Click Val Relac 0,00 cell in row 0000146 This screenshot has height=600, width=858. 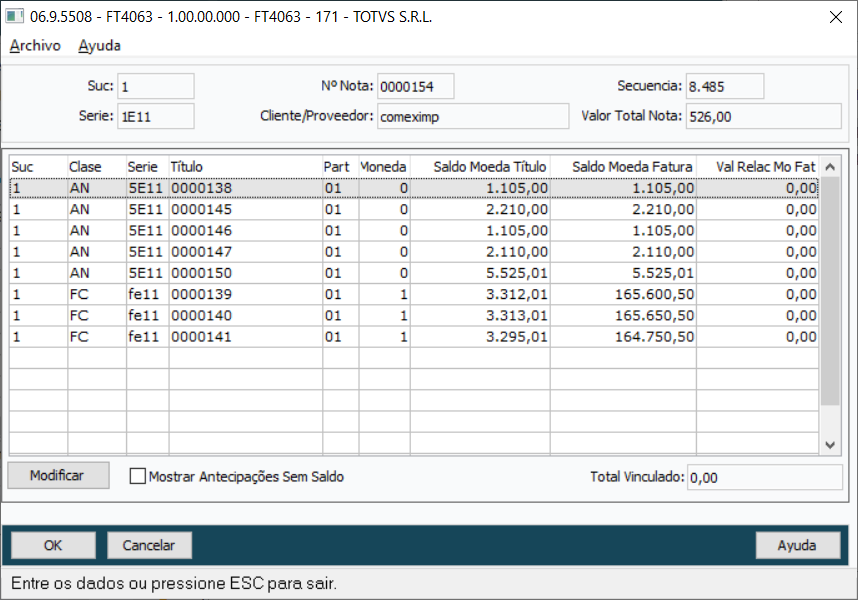click(757, 231)
